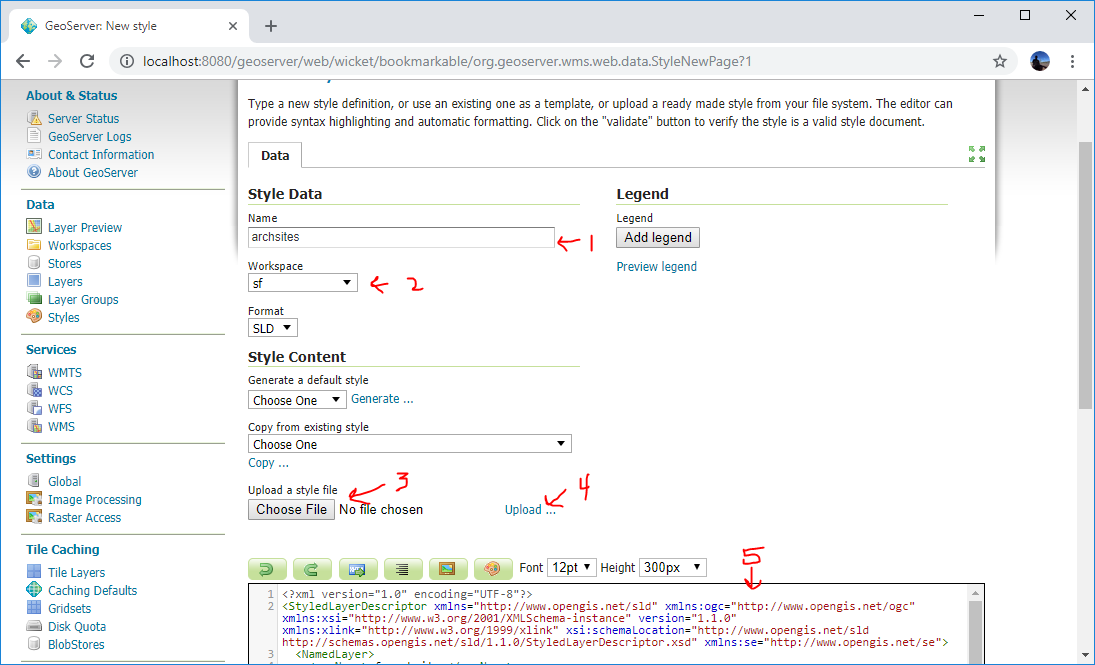
Task: Click the Raster Access icon
Action: [34, 517]
